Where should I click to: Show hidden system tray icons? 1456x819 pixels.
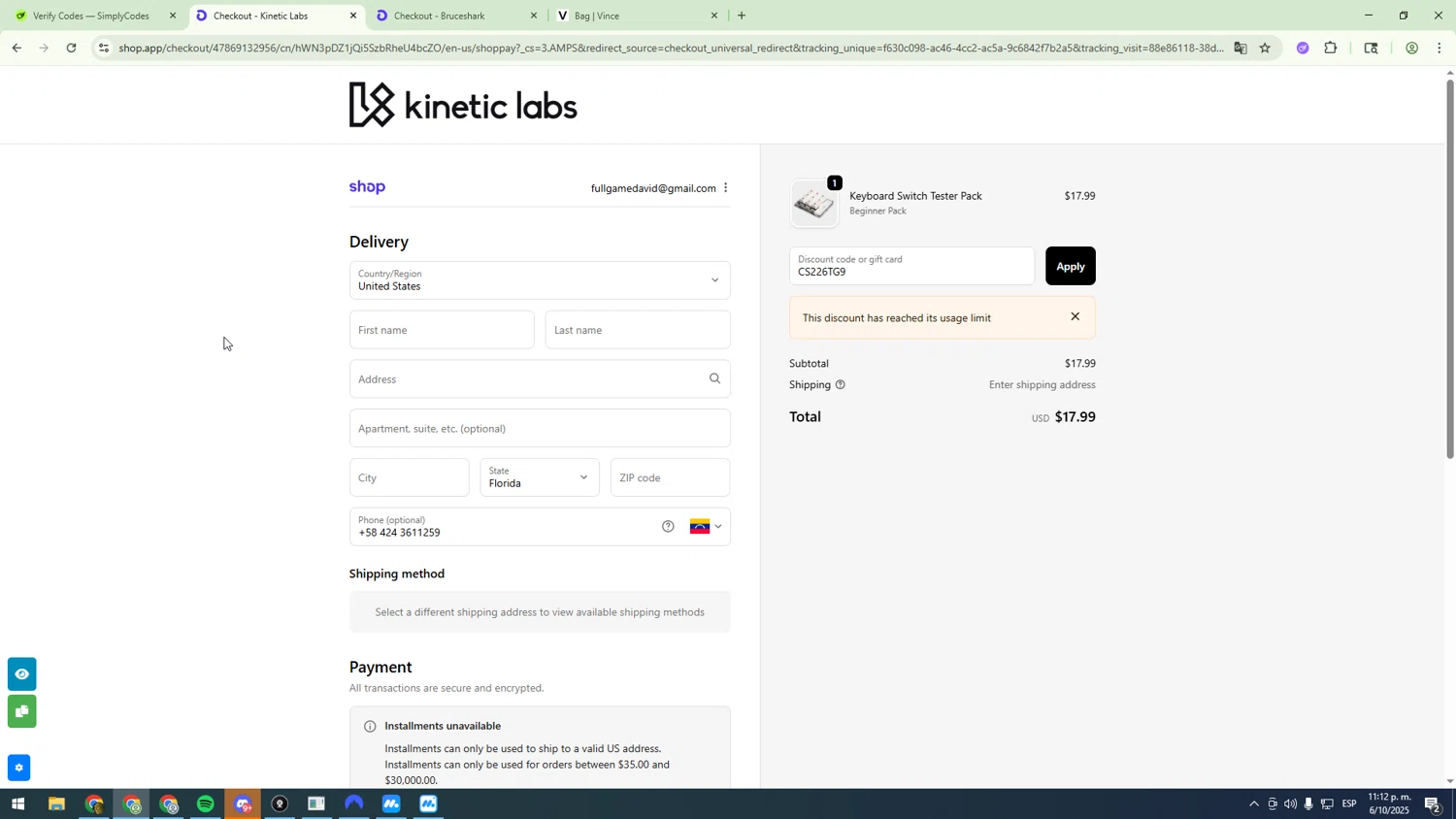[x=1253, y=804]
